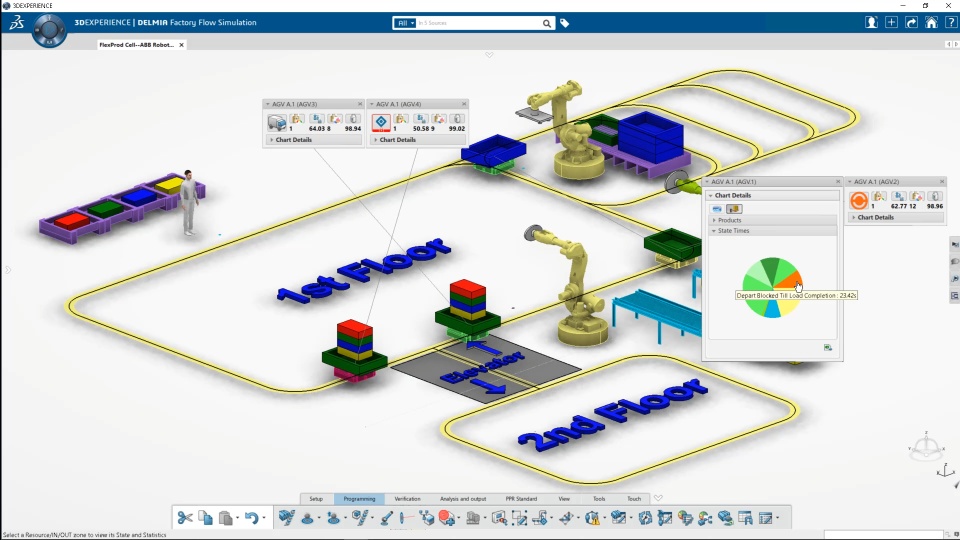Click the tag icon beside the search box
The image size is (960, 540).
coord(564,23)
